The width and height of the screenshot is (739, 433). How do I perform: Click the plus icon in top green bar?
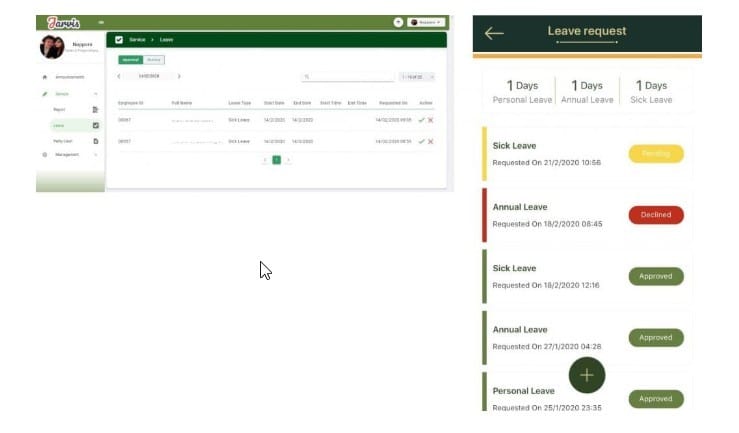398,22
